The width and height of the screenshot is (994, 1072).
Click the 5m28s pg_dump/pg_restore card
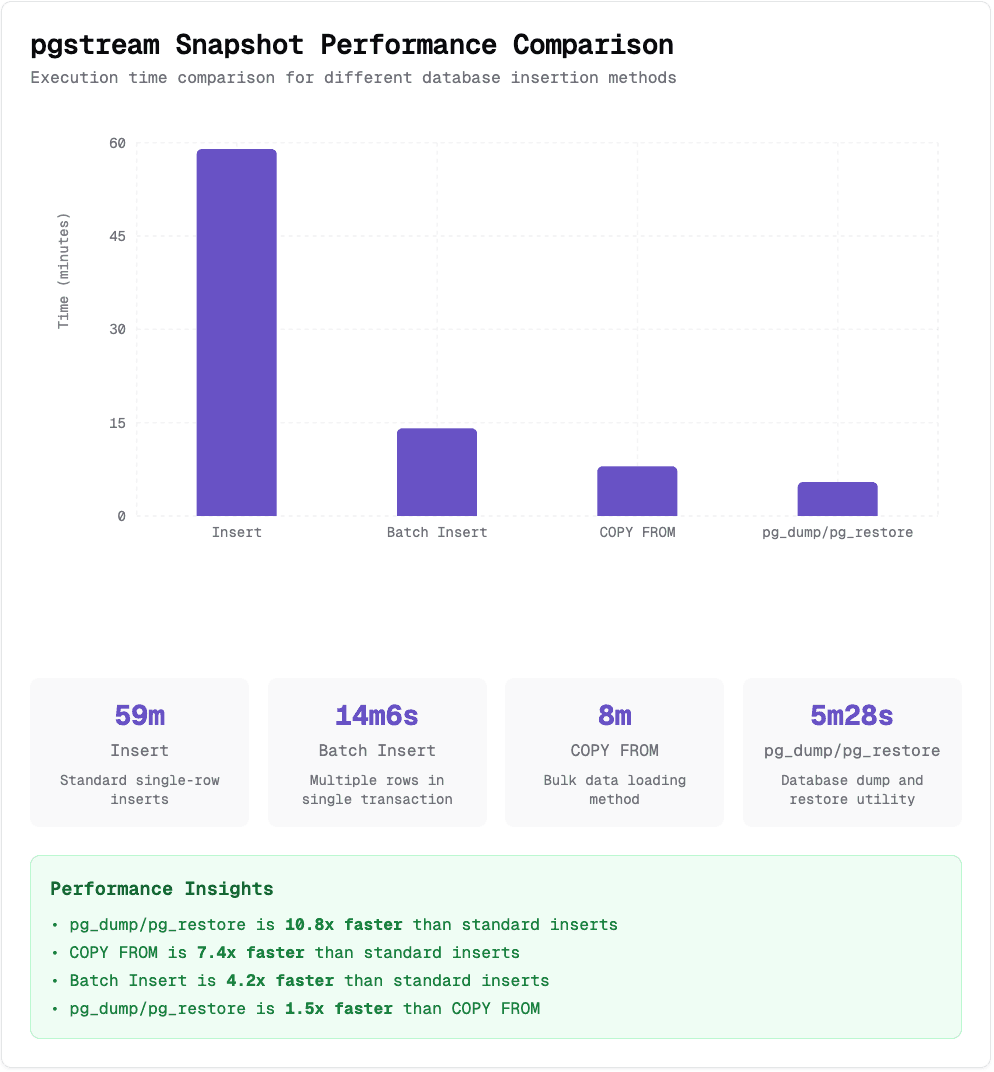[x=852, y=752]
